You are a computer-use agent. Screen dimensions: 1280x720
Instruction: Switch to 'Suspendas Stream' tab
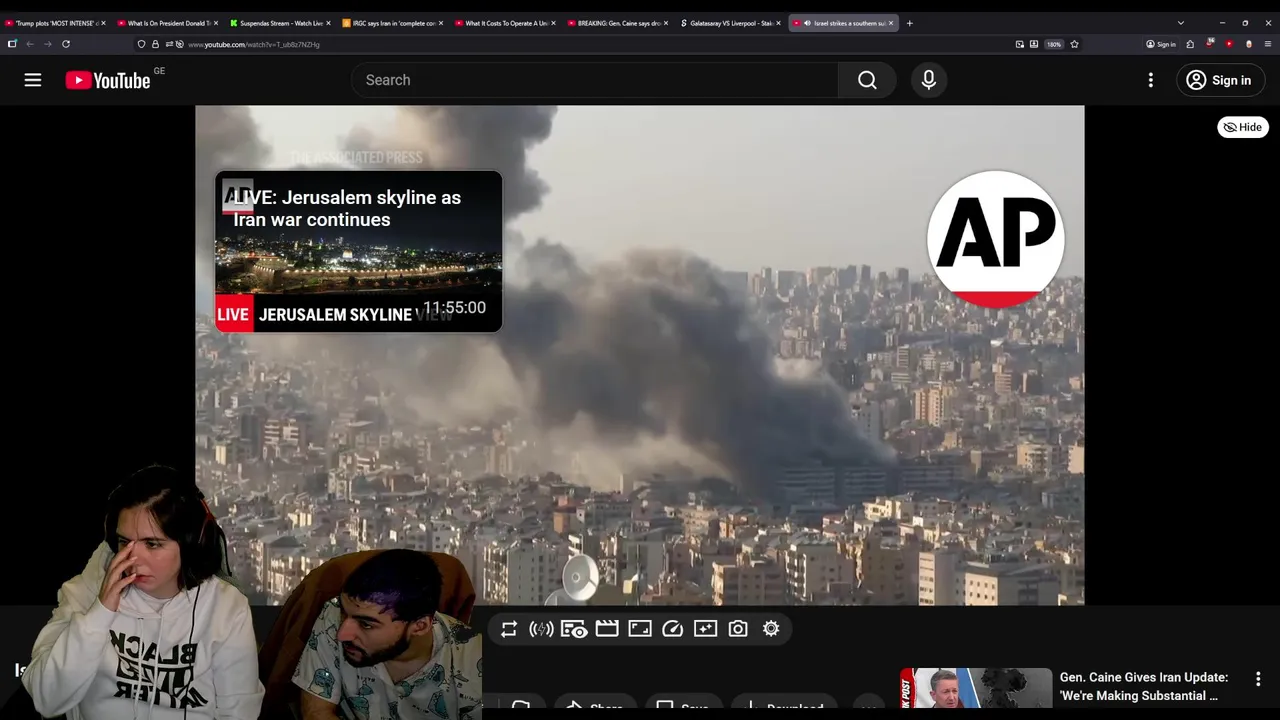click(279, 23)
